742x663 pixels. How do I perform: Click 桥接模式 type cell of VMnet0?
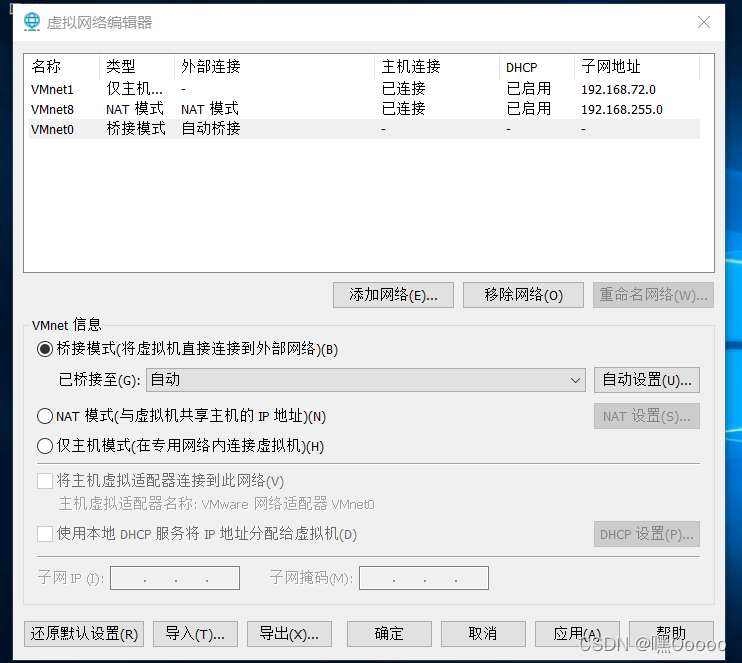pyautogui.click(x=136, y=129)
